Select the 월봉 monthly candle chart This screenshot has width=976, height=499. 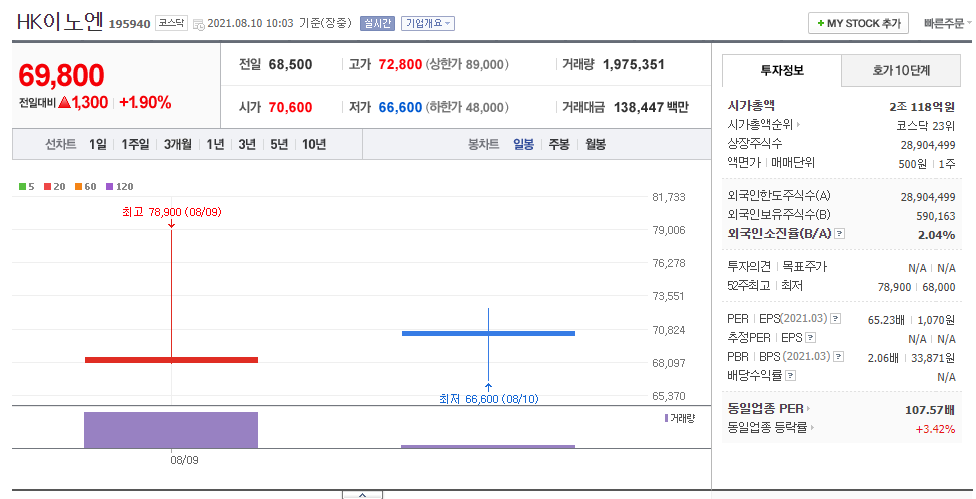(x=596, y=144)
